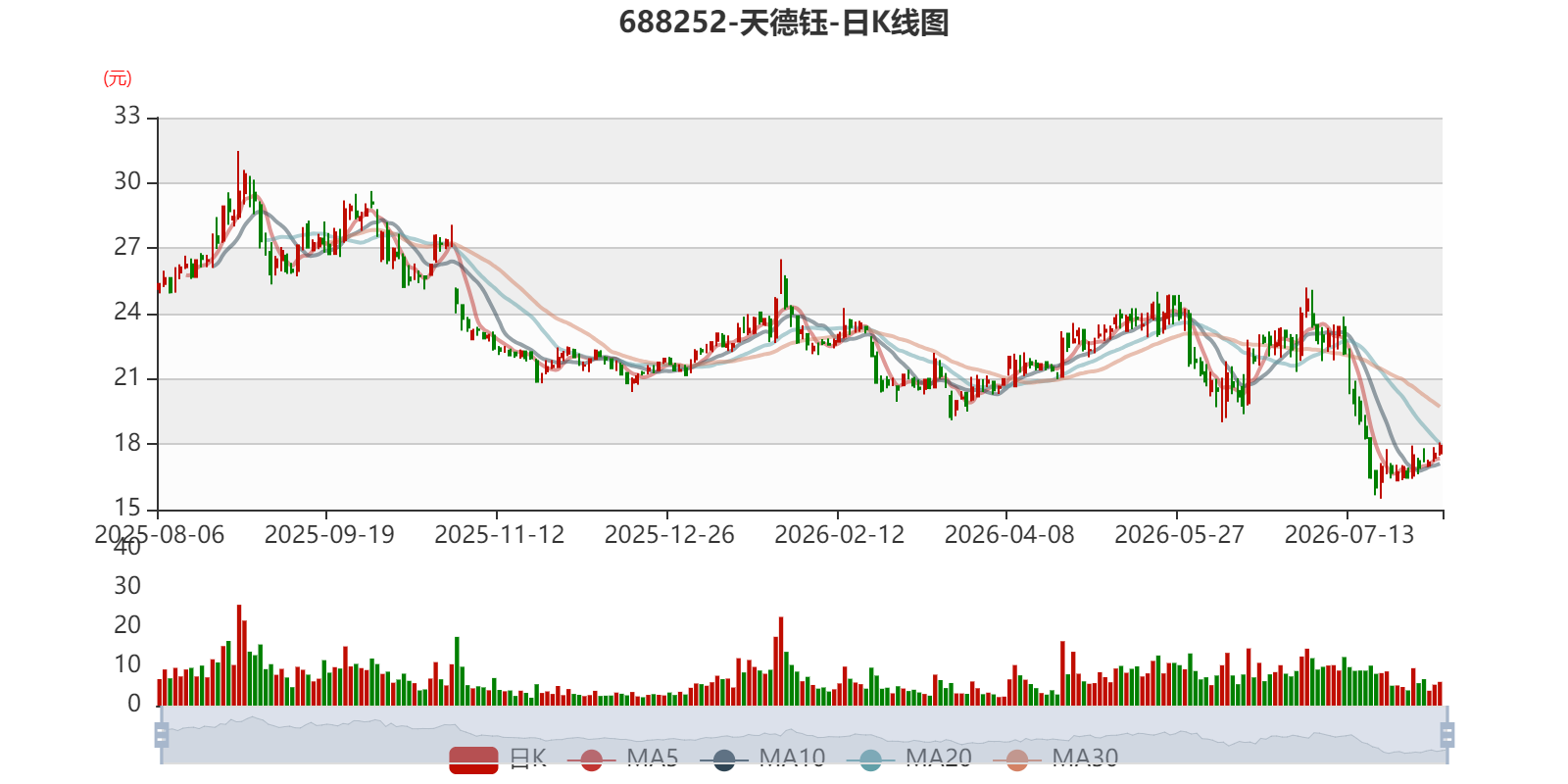1568x784 pixels.
Task: Toggle the 日K series via its label
Action: (528, 759)
